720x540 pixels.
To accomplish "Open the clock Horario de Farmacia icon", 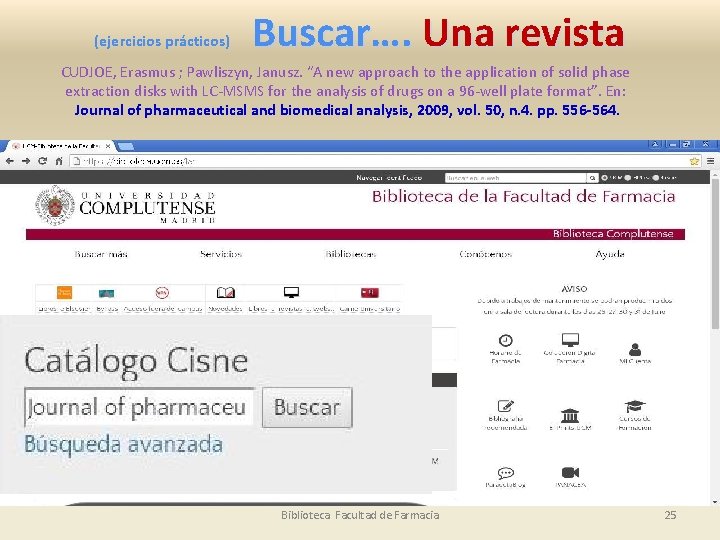I will point(506,340).
